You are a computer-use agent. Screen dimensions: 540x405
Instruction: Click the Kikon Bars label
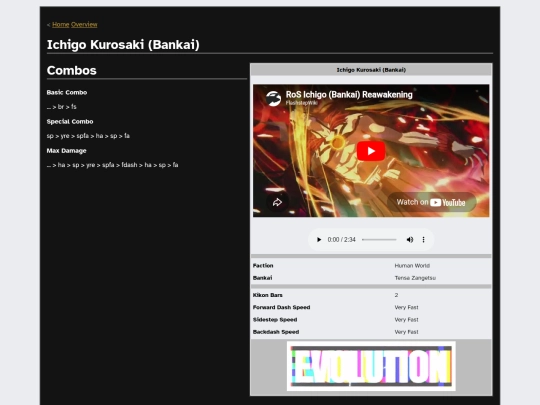coord(268,295)
